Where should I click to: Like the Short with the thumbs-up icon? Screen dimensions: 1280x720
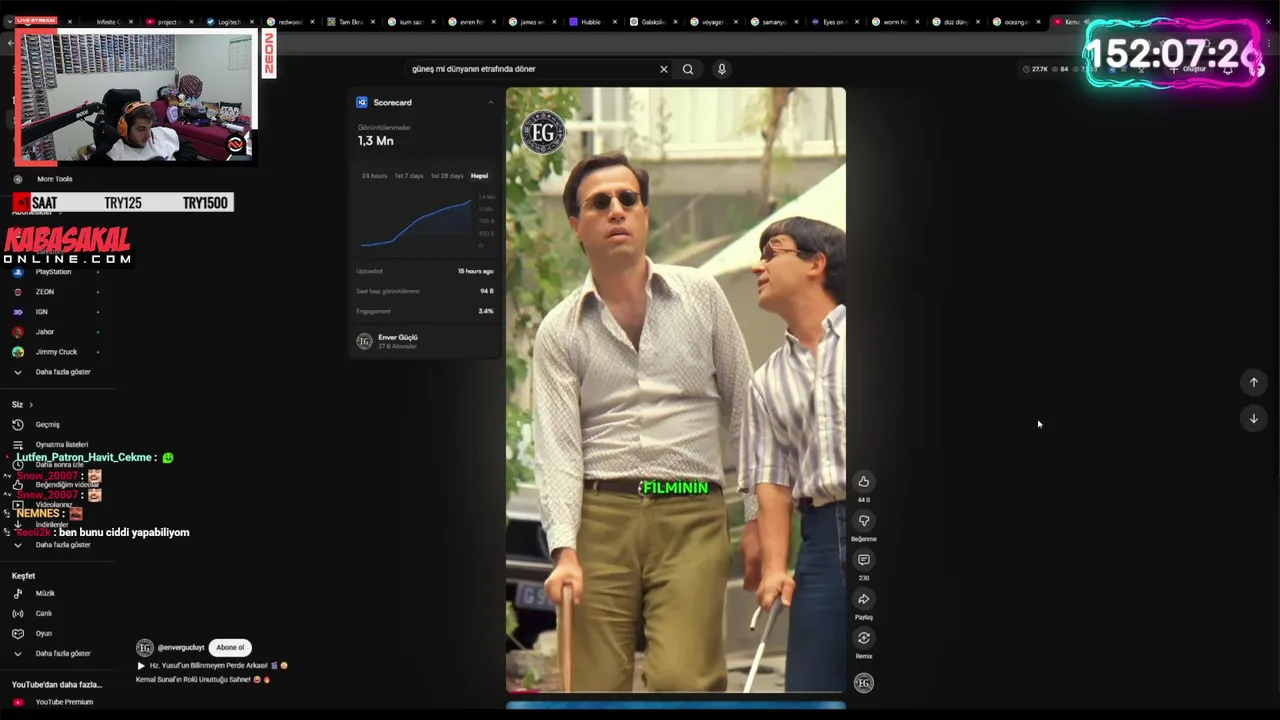click(x=864, y=481)
